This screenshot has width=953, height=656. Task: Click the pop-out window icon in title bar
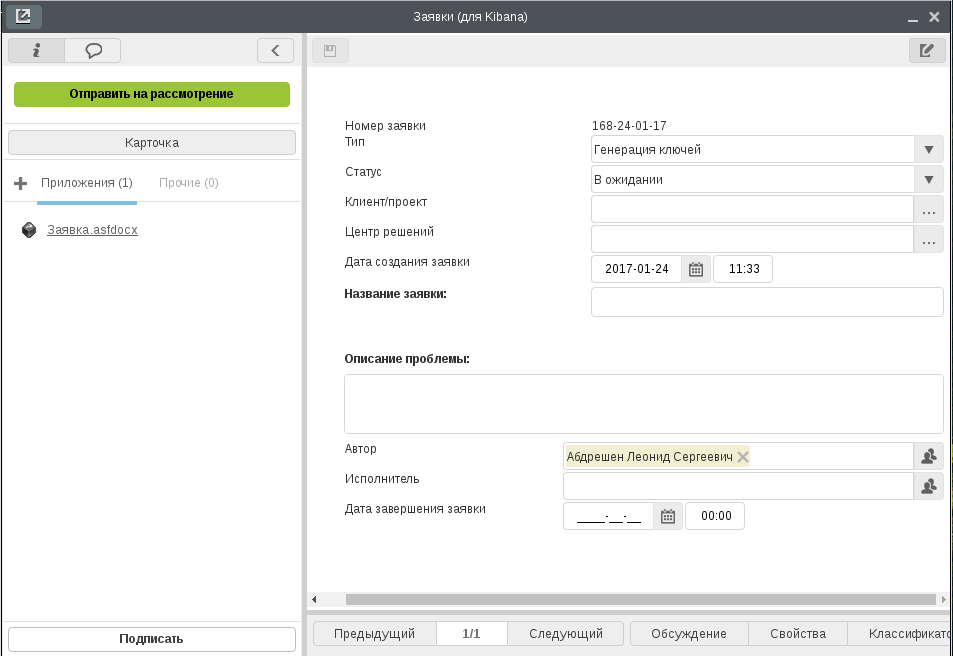coord(23,16)
